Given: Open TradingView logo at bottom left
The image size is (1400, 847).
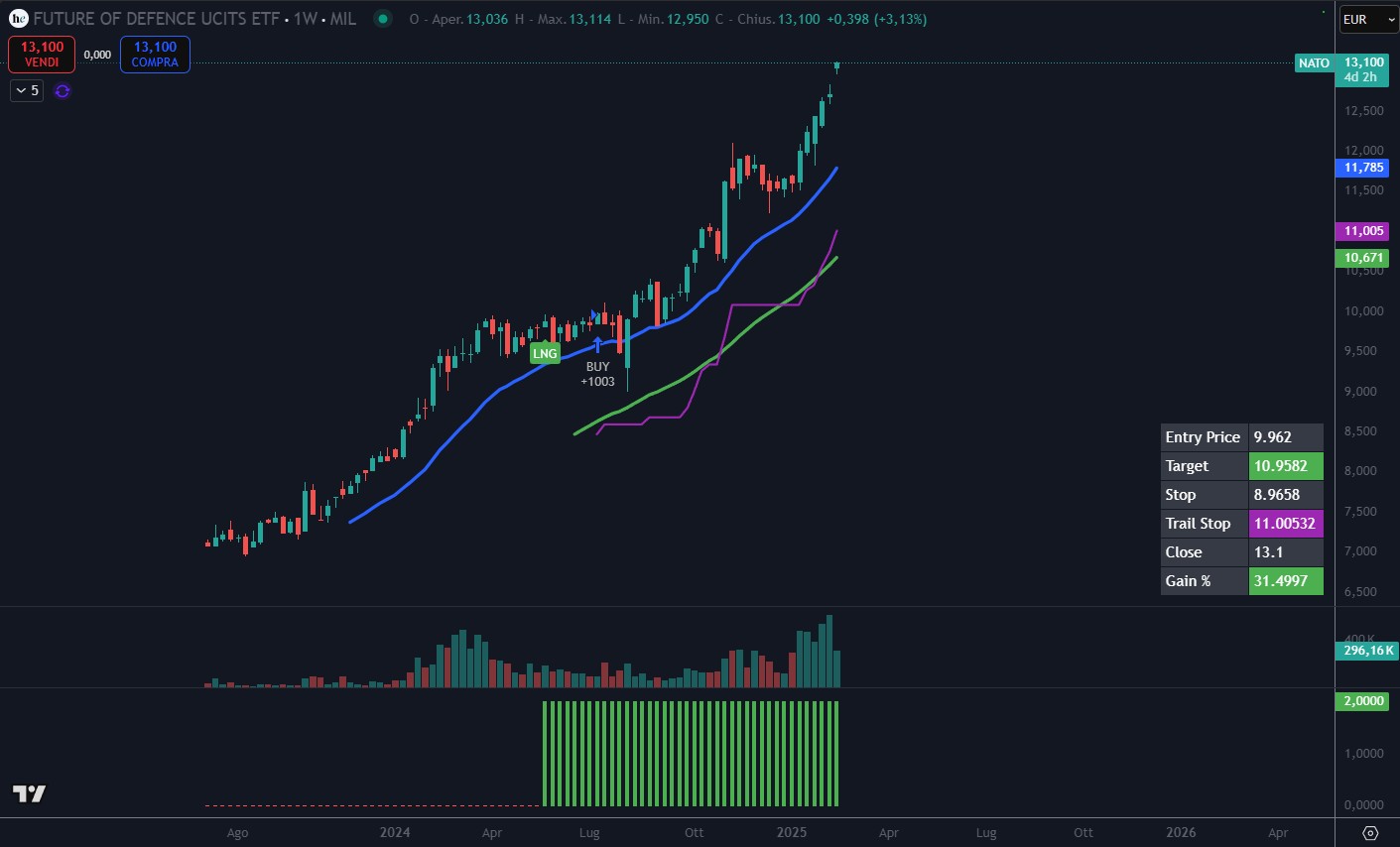Looking at the screenshot, I should [x=29, y=793].
